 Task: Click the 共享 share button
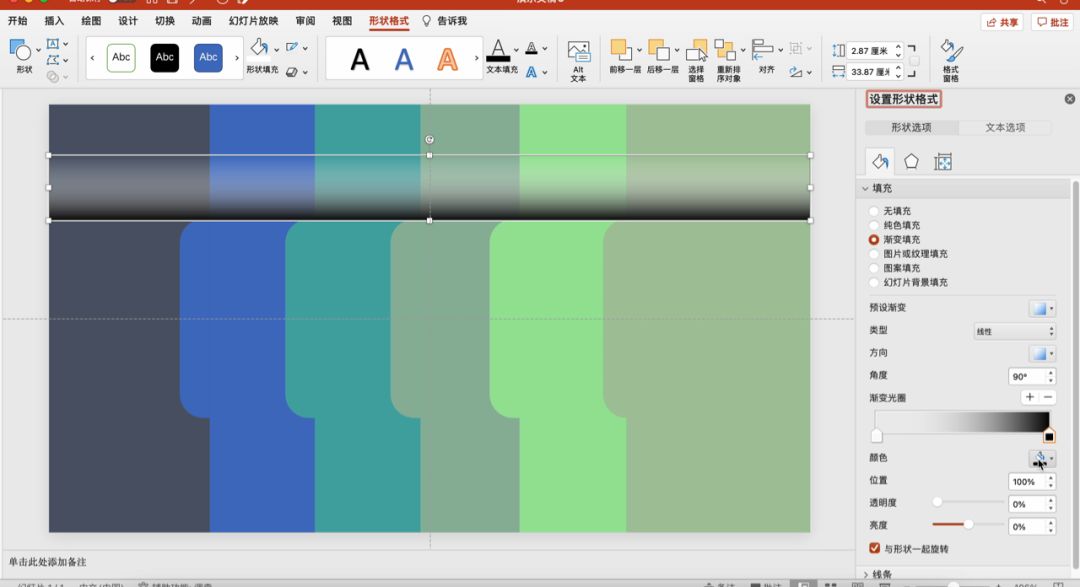click(x=1001, y=22)
